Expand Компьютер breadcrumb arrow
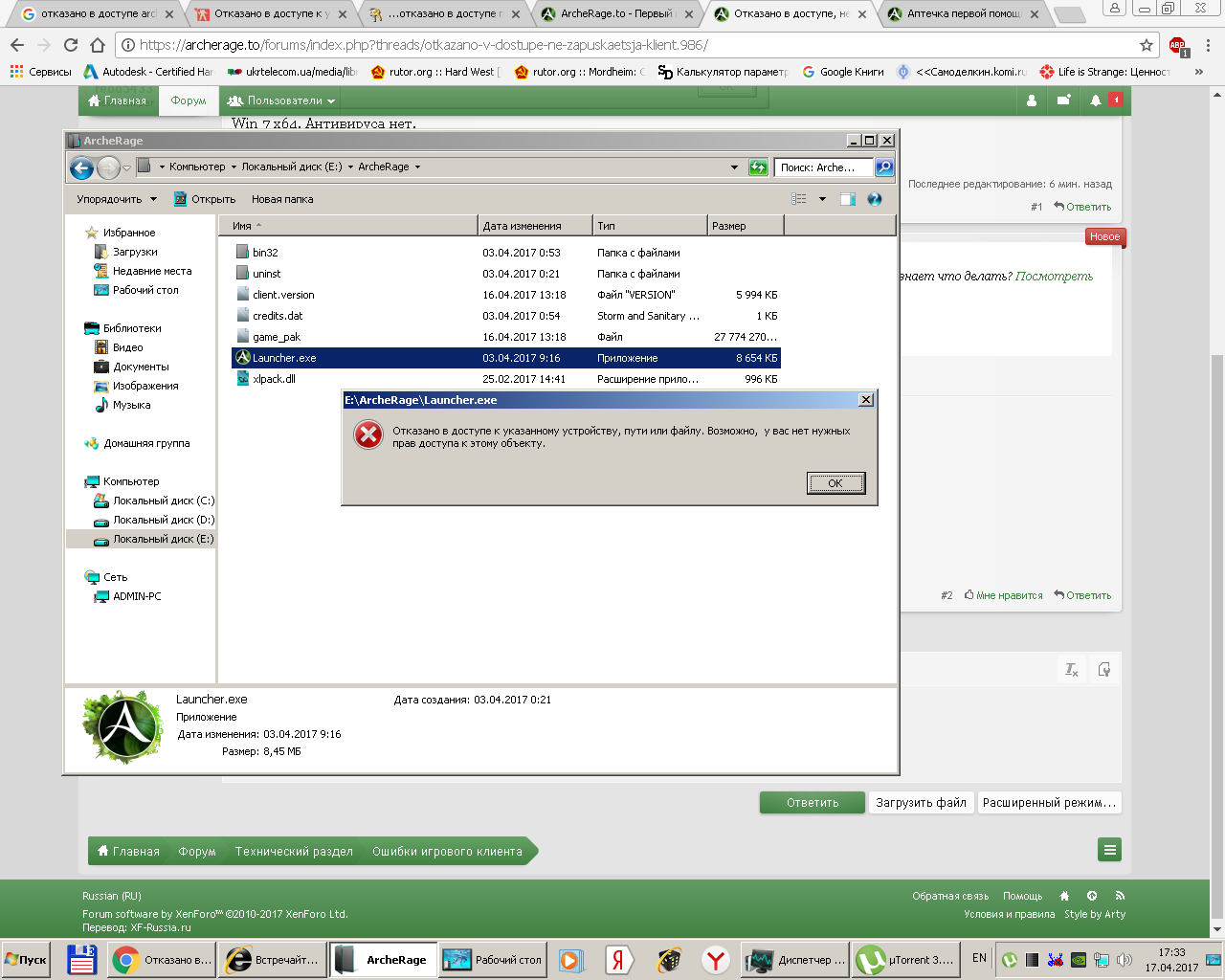The height and width of the screenshot is (980, 1225). tap(234, 167)
